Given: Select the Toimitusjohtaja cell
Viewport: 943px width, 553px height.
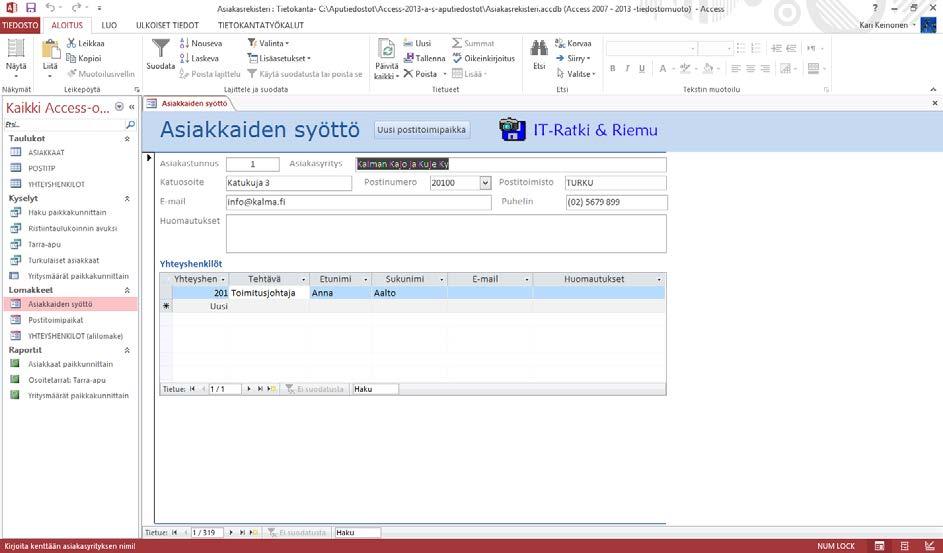Looking at the screenshot, I should 269,293.
